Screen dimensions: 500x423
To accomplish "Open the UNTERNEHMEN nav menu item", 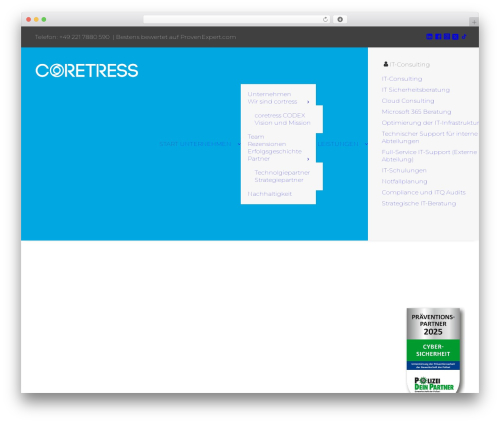I will tap(206, 144).
